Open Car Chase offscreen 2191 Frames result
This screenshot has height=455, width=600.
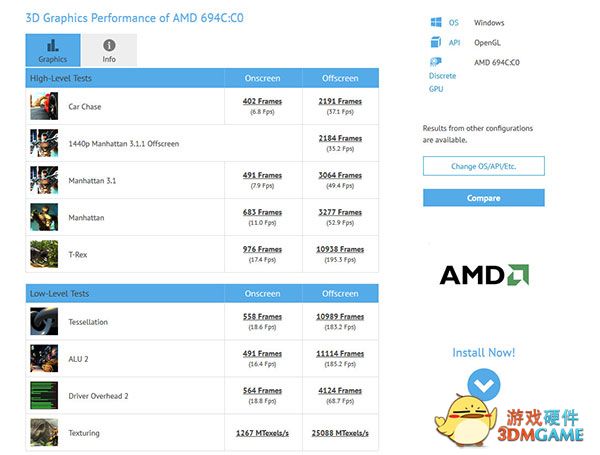[340, 101]
